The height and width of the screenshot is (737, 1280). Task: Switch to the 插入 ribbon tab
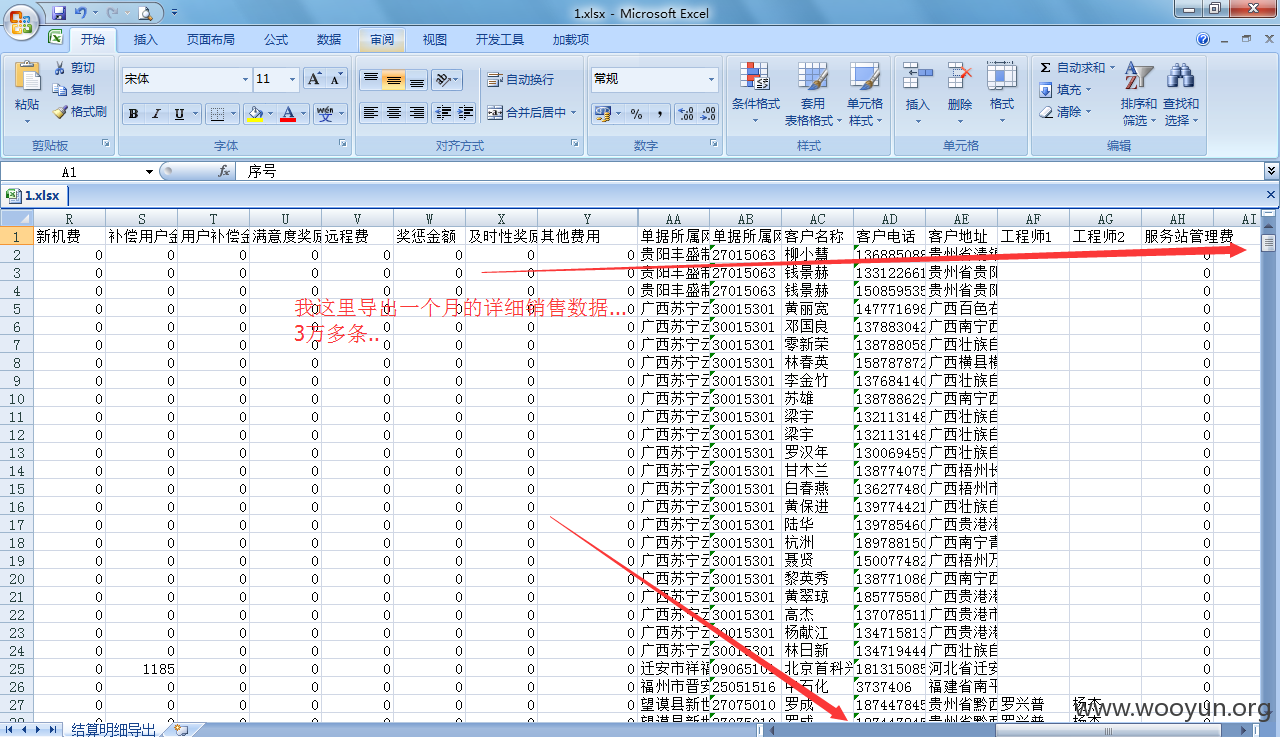(x=146, y=40)
